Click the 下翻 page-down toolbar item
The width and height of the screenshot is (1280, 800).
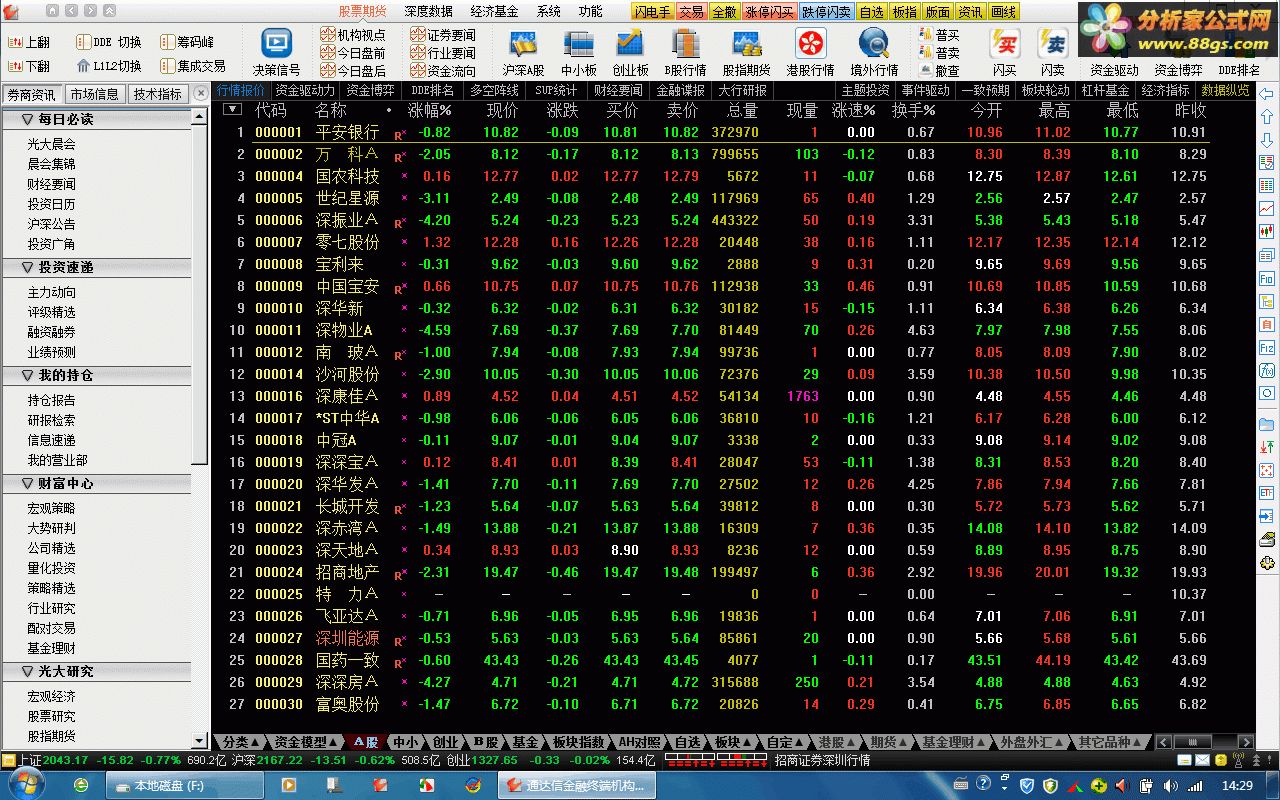coord(28,66)
